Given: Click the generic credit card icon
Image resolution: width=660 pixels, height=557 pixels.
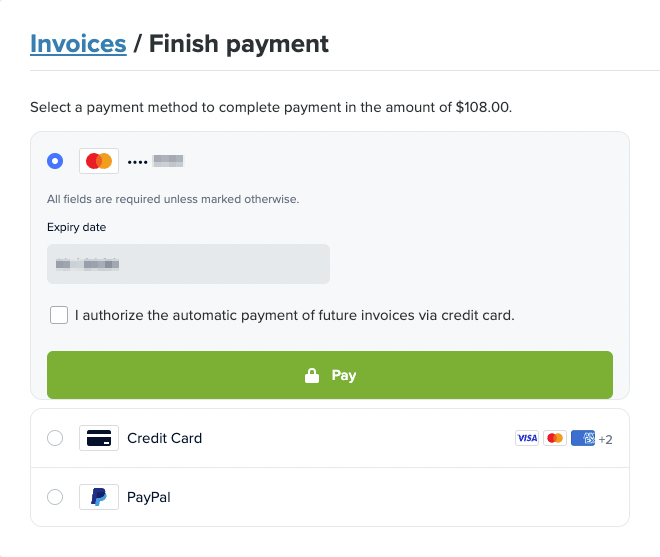Looking at the screenshot, I should (x=99, y=438).
